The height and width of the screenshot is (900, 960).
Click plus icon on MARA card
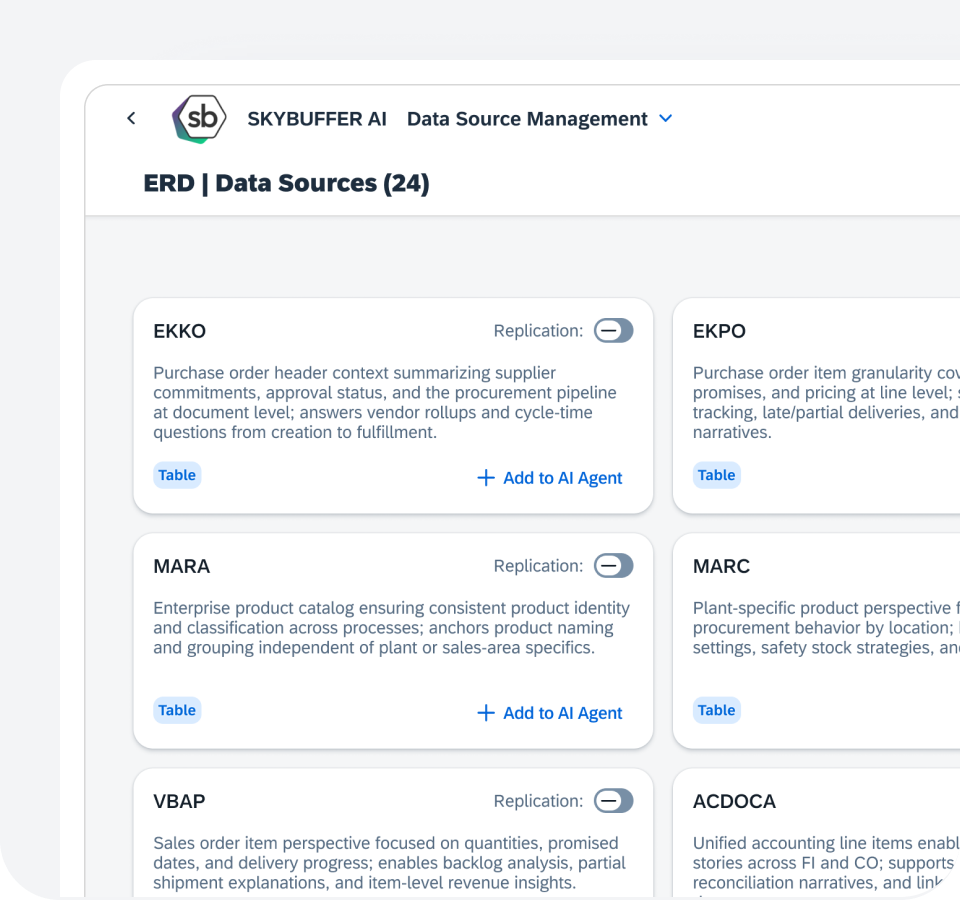point(486,713)
